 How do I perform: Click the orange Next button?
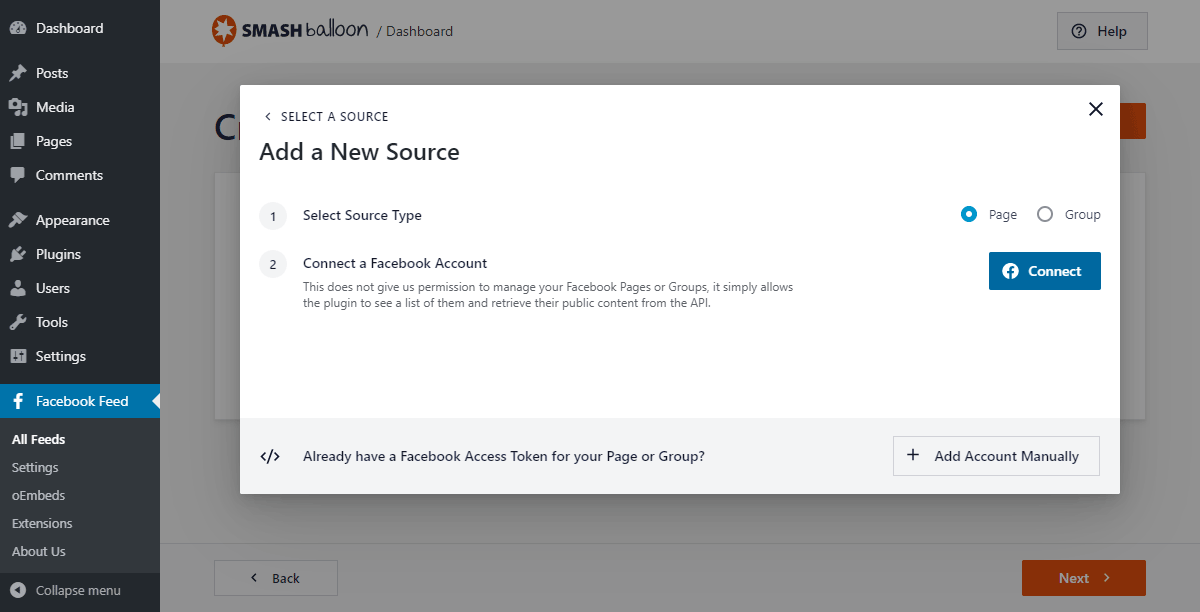click(x=1083, y=578)
